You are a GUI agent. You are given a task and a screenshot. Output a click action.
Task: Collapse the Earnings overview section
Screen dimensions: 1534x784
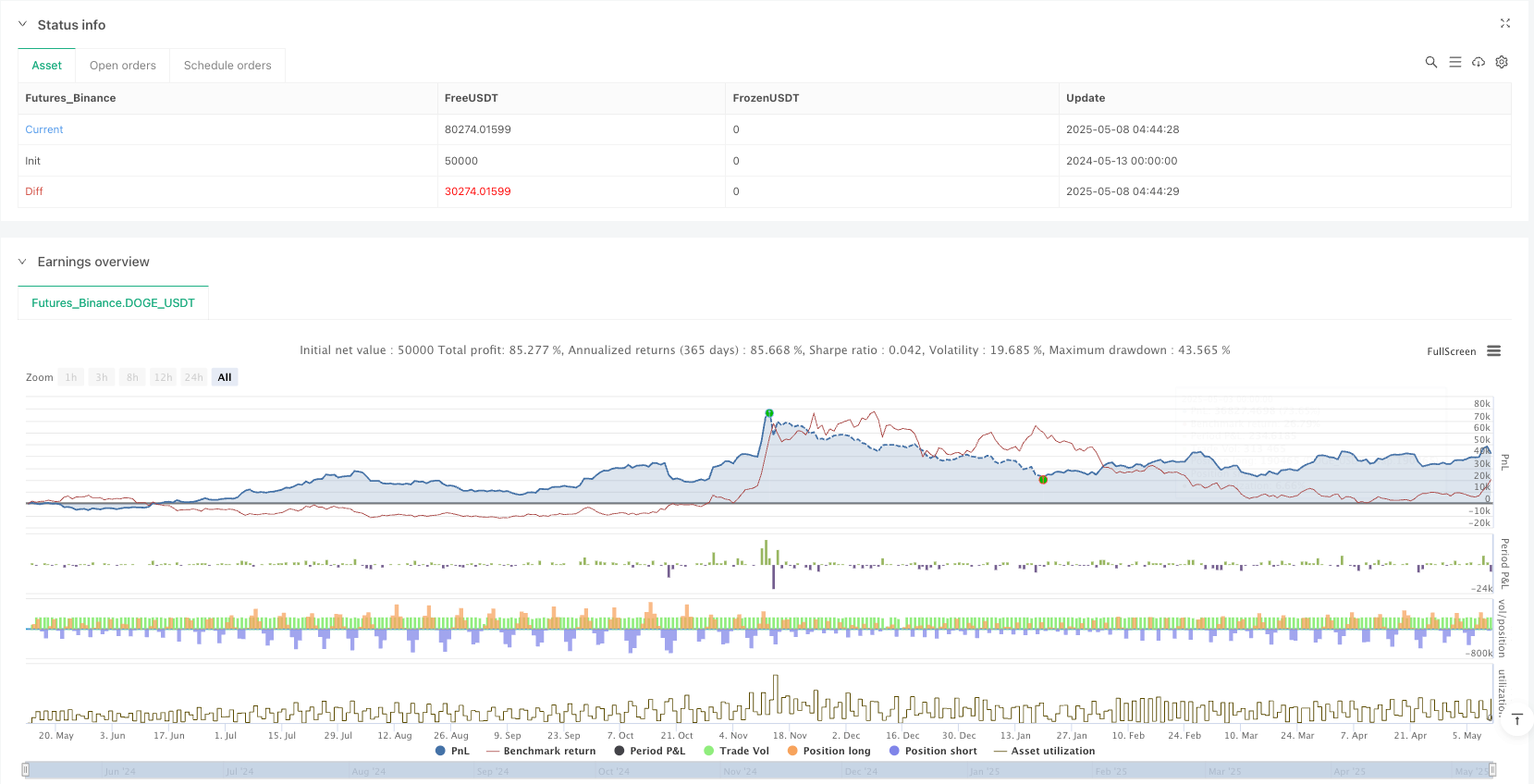coord(22,262)
